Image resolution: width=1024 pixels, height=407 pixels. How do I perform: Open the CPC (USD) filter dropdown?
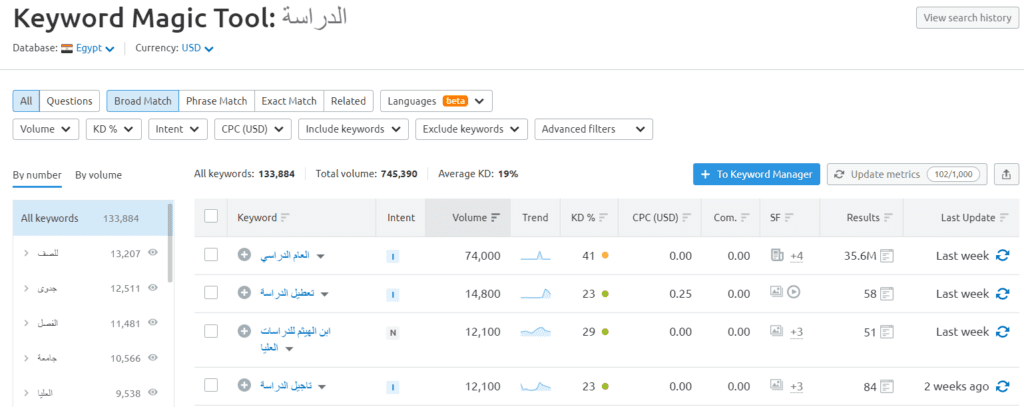point(253,129)
